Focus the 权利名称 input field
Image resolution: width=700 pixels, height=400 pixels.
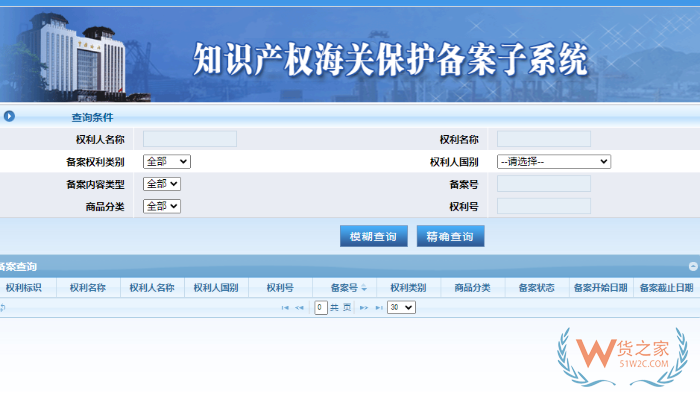click(x=544, y=139)
